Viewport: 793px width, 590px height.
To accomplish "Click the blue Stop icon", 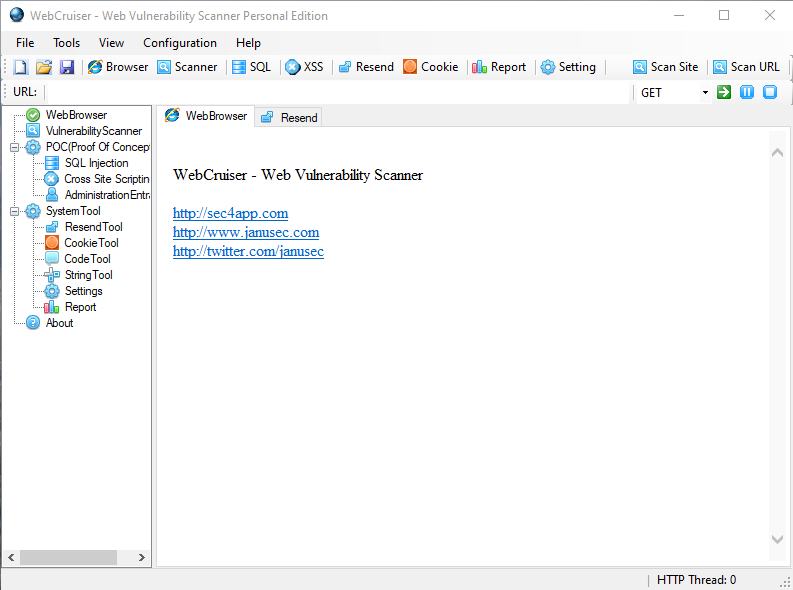I will click(770, 93).
